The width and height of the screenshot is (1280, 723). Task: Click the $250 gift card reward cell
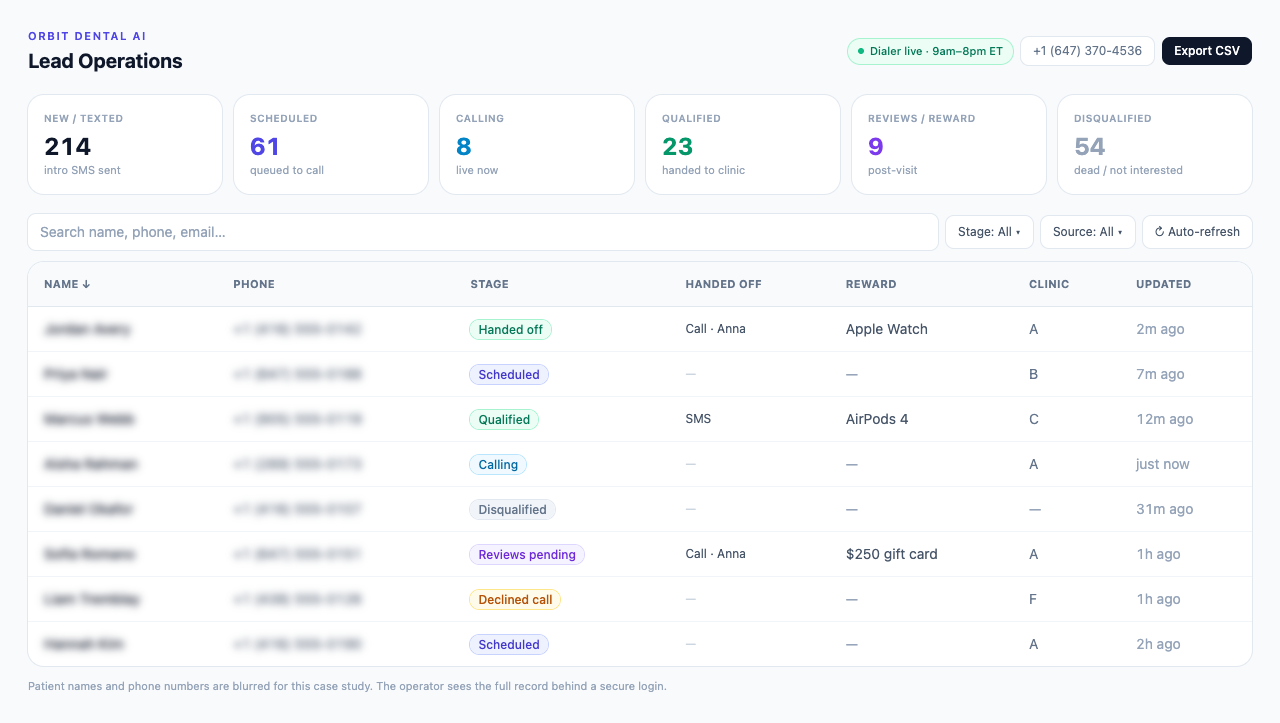(x=892, y=554)
